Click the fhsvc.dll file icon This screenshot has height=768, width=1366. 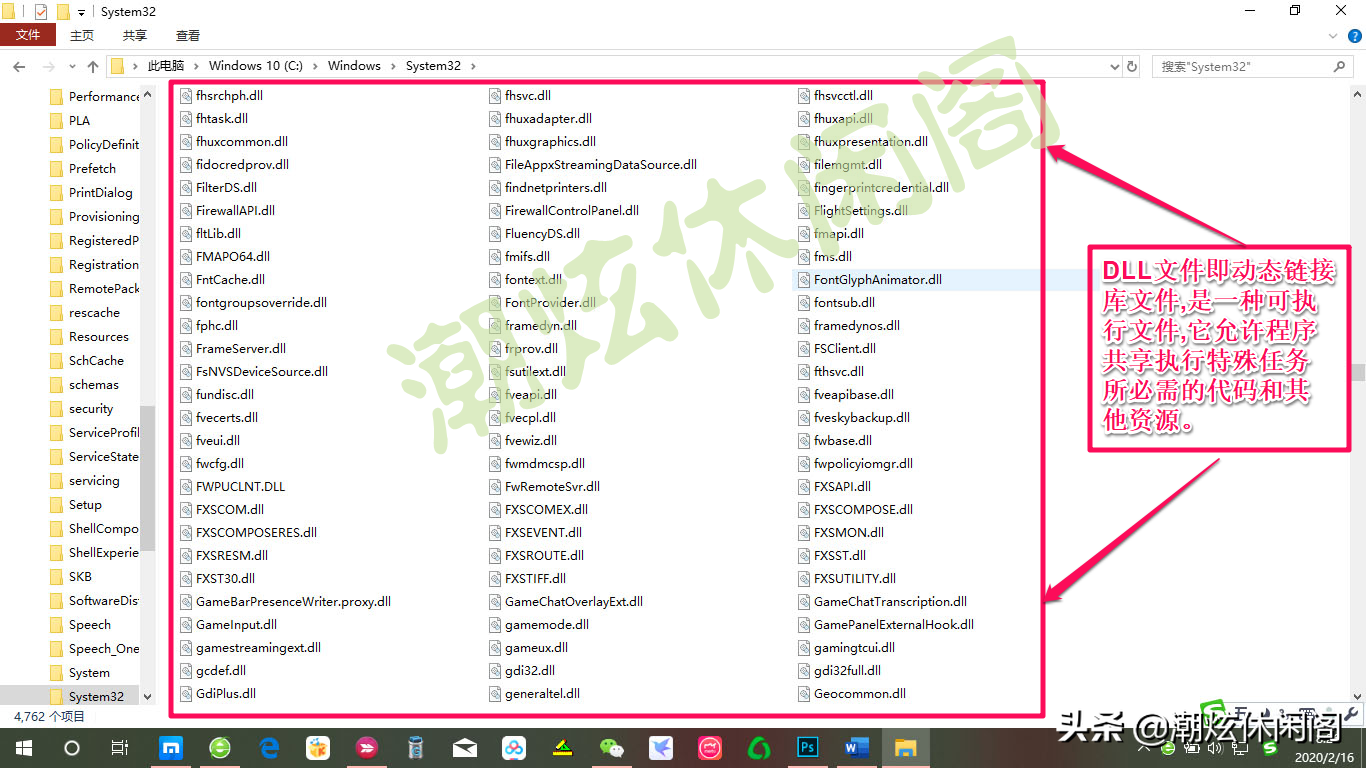pyautogui.click(x=495, y=95)
